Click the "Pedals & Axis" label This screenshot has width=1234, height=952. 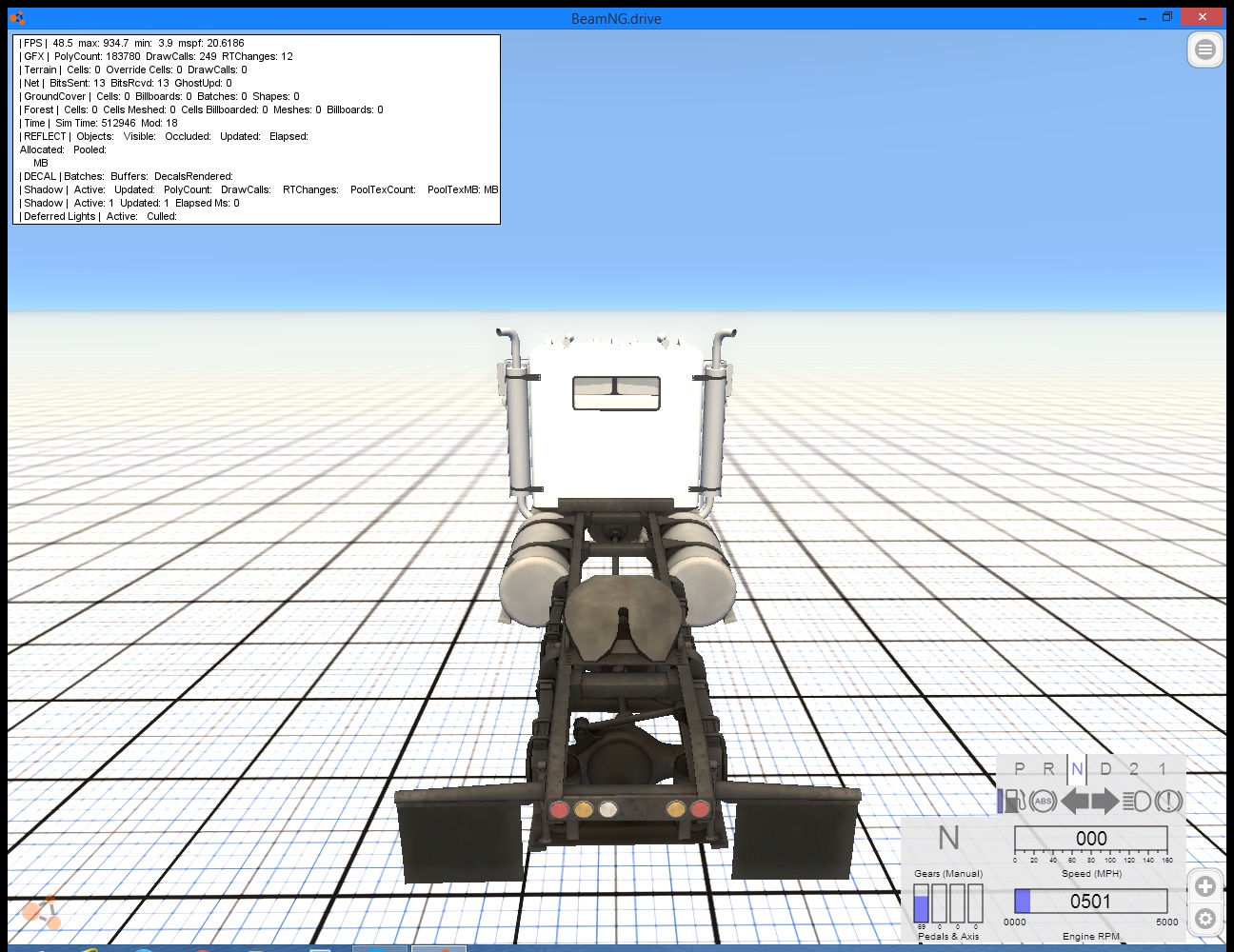(x=948, y=936)
